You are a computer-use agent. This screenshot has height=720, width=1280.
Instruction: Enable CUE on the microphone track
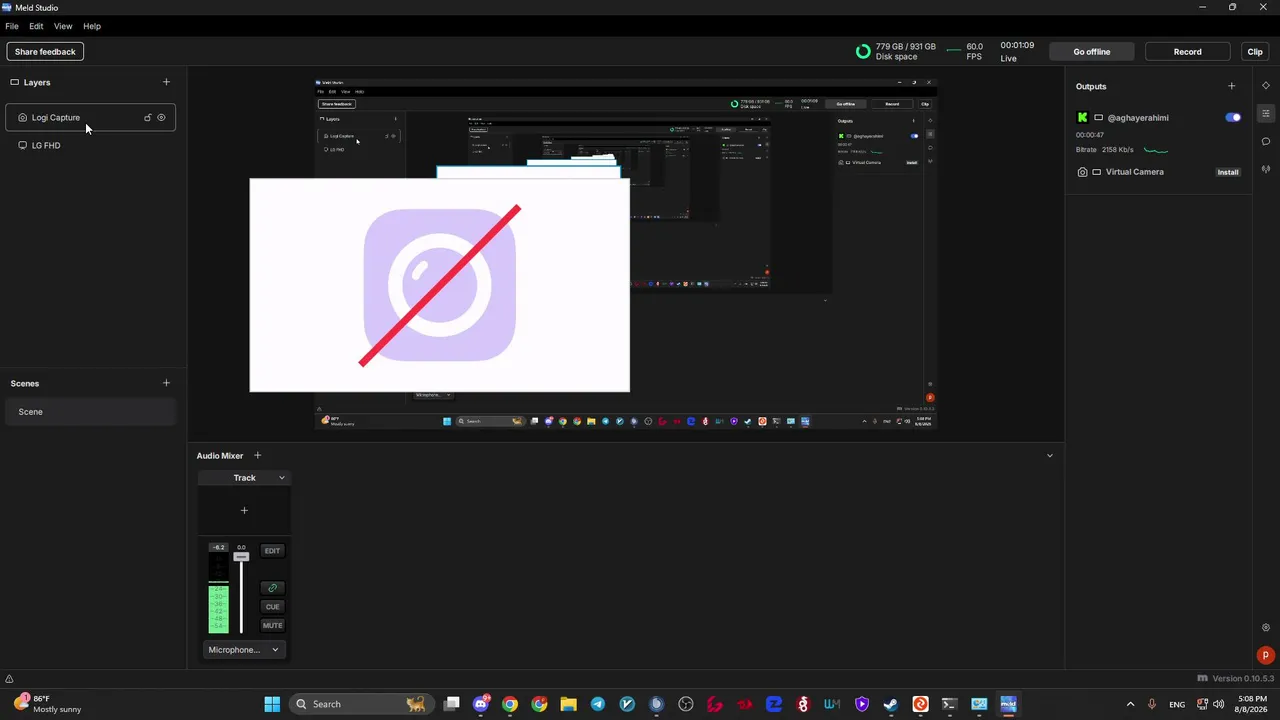click(x=272, y=607)
